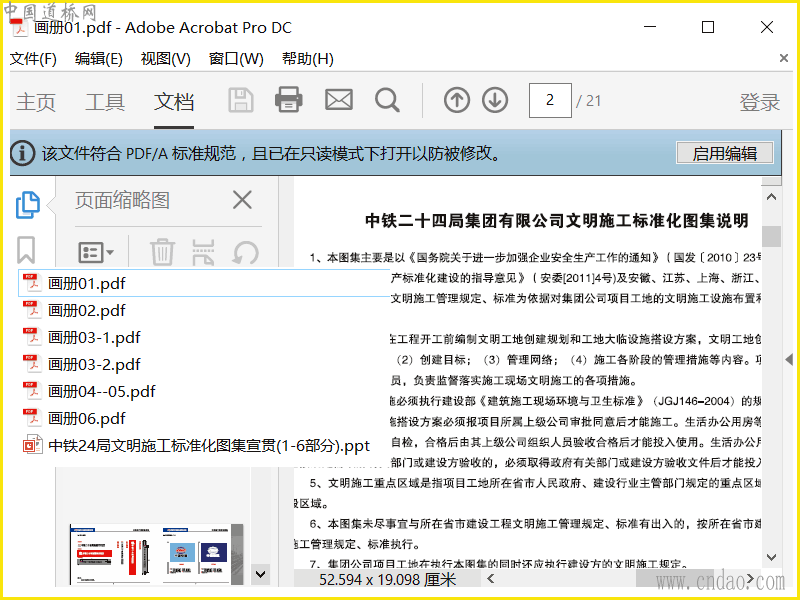Screen dimensions: 800x600
Task: Click horizontal scrollbar left arrow
Action: tap(490, 579)
